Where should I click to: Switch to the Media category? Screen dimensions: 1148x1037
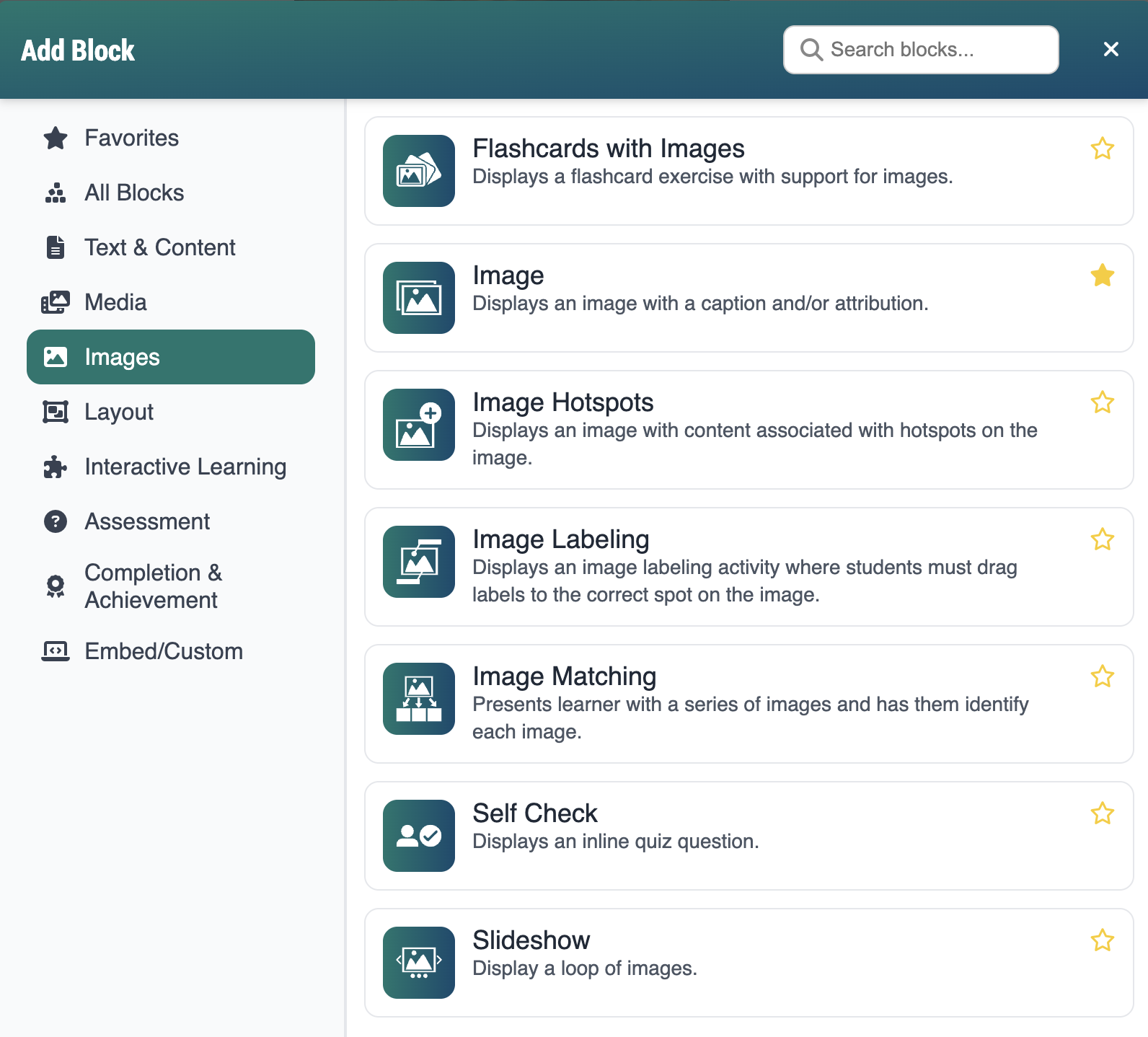point(171,302)
